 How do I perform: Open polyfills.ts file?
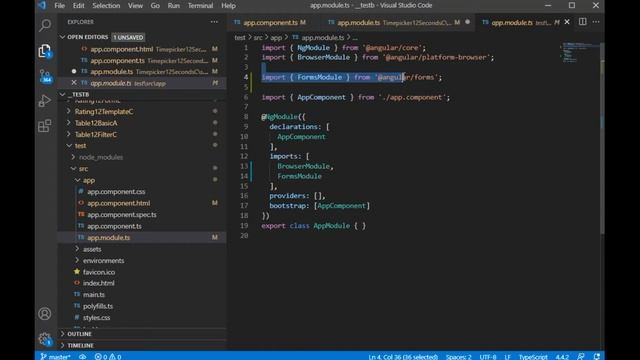[x=98, y=306]
